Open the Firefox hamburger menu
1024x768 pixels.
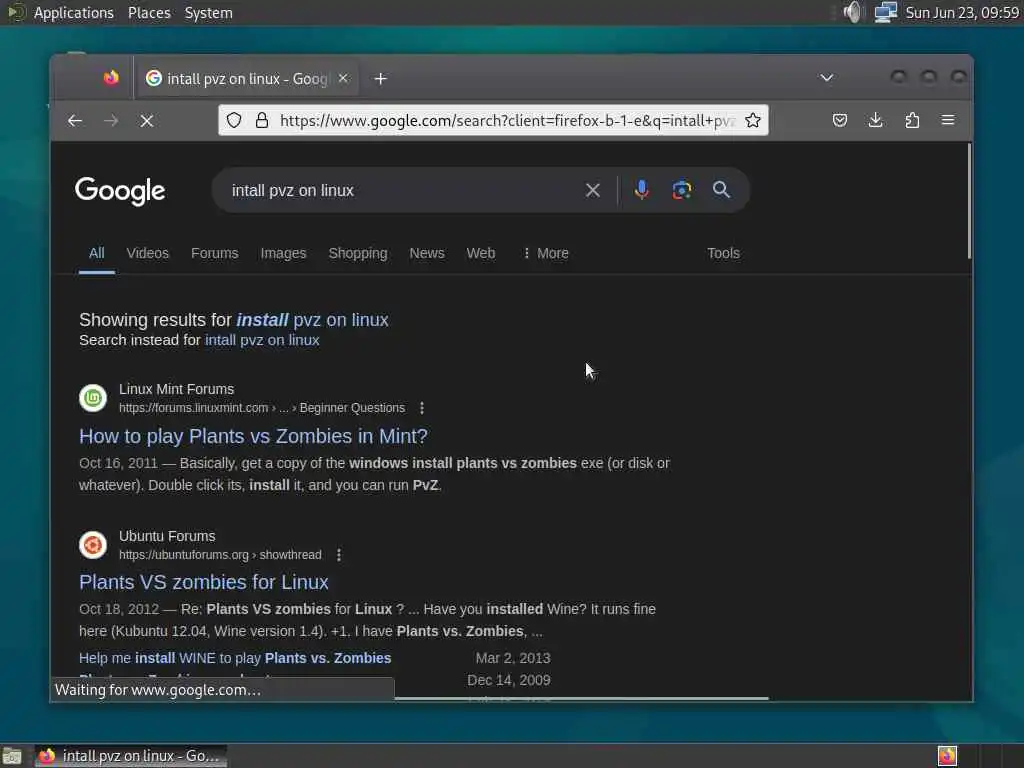[948, 120]
